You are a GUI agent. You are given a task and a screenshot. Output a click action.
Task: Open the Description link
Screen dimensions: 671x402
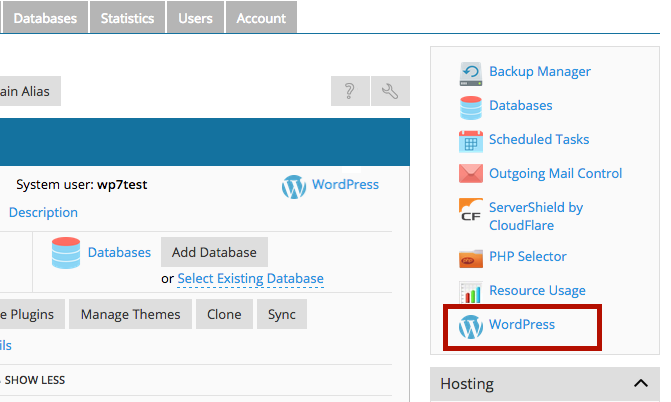(x=43, y=212)
